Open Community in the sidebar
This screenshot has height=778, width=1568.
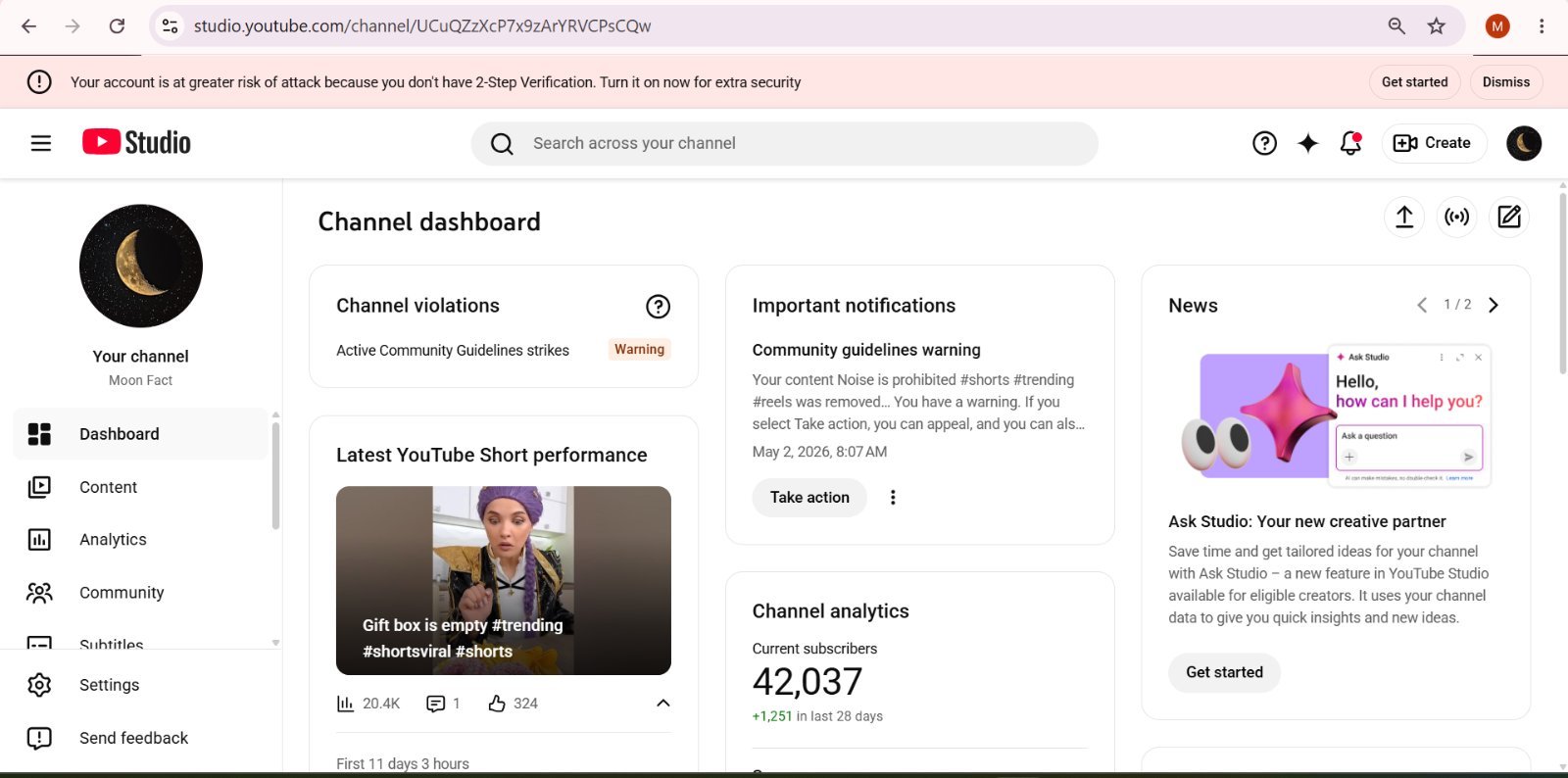[x=141, y=593]
